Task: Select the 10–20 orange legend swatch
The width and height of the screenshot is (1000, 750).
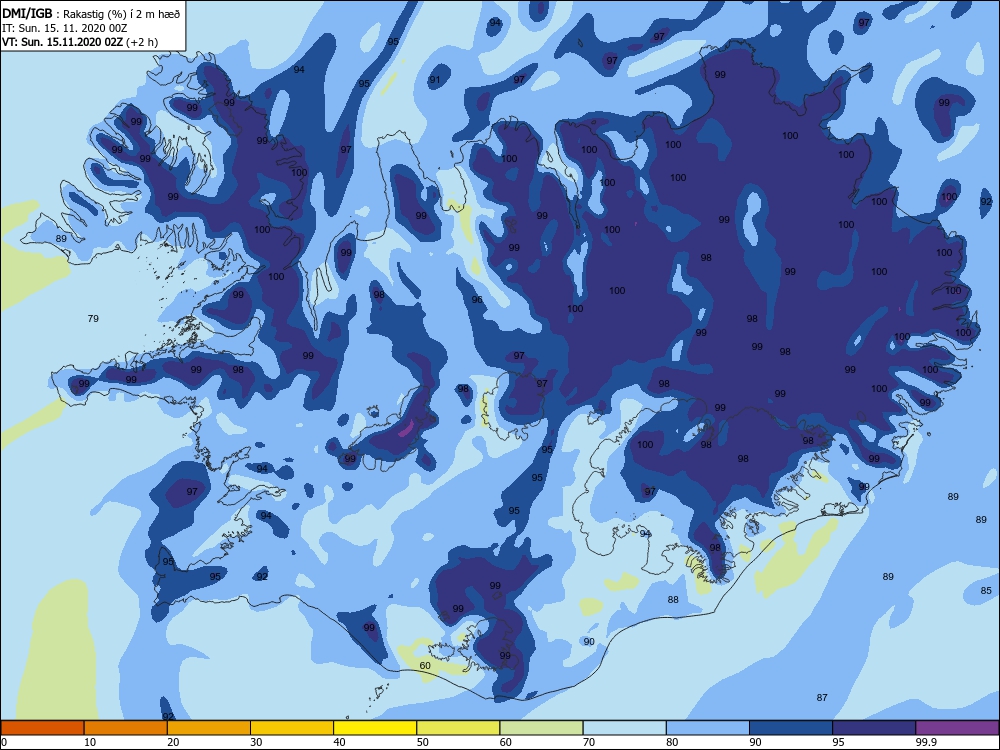Action: pyautogui.click(x=126, y=728)
